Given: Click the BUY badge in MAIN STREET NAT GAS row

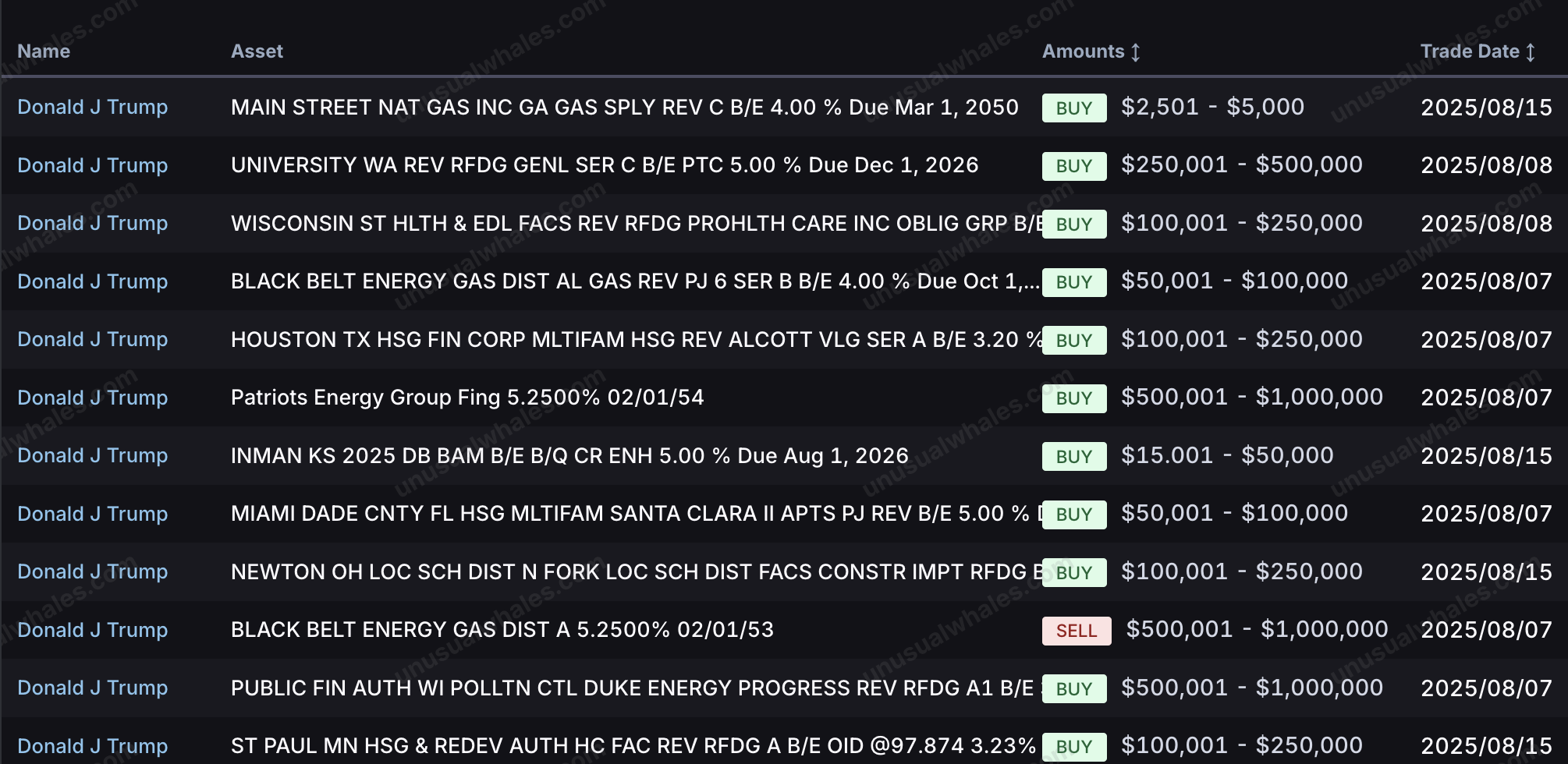Looking at the screenshot, I should (x=1074, y=108).
